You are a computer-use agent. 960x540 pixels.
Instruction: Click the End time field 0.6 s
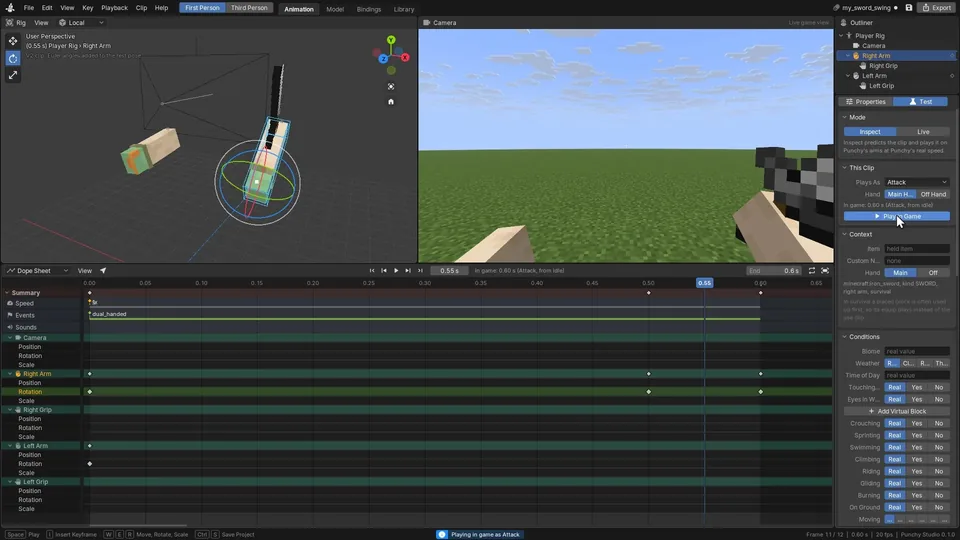(774, 271)
